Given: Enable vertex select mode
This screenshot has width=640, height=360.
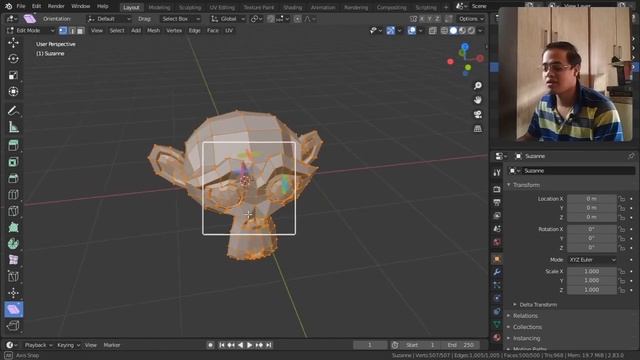Looking at the screenshot, I should [x=63, y=31].
